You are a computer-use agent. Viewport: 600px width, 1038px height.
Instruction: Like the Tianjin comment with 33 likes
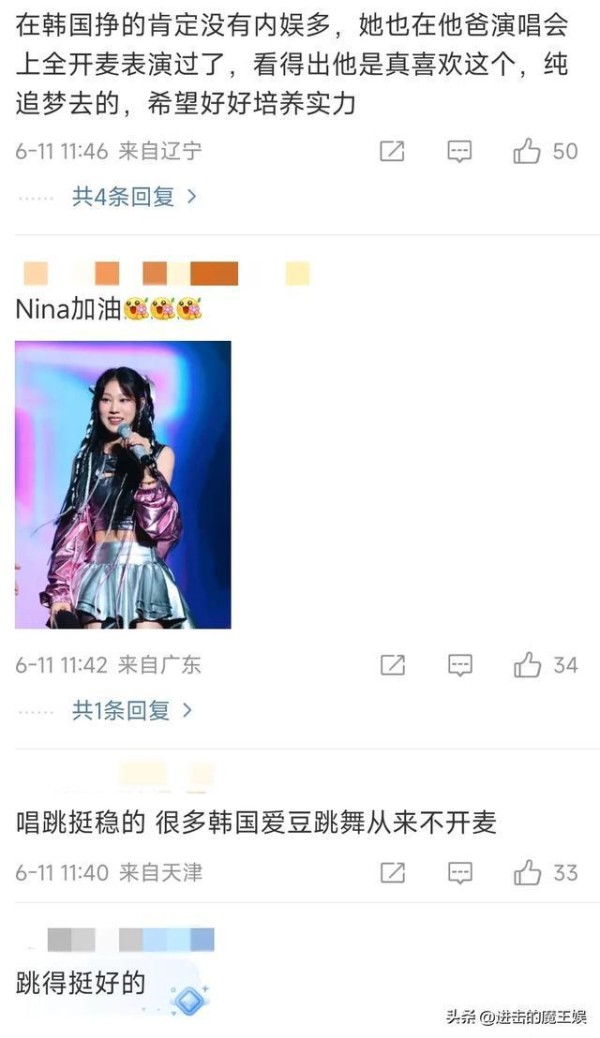(546, 873)
